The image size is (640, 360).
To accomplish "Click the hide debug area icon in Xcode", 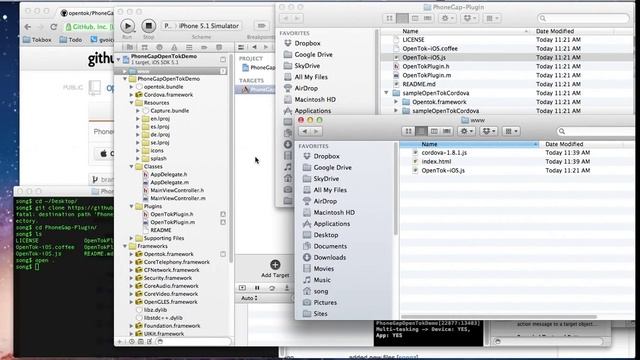I will point(242,288).
